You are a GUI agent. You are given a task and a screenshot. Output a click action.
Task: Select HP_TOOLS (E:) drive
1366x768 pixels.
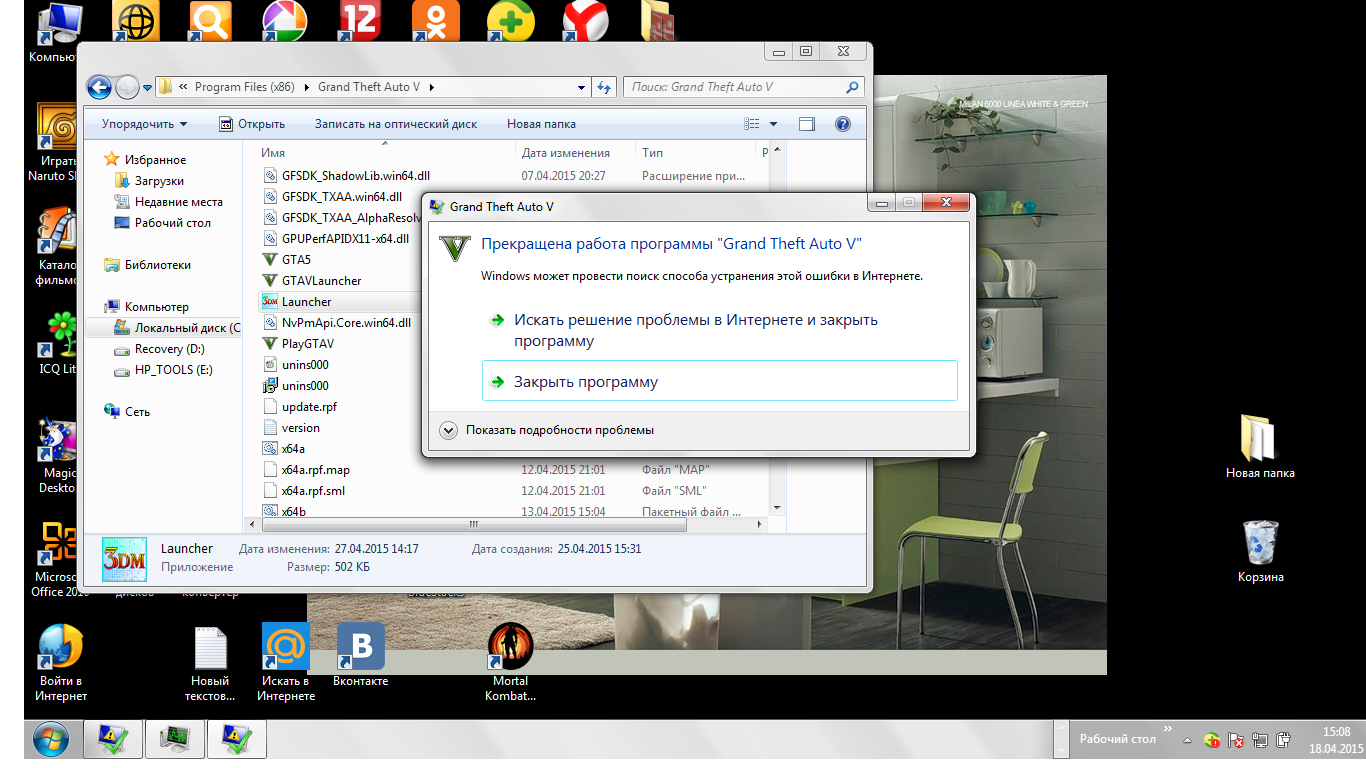[x=163, y=370]
